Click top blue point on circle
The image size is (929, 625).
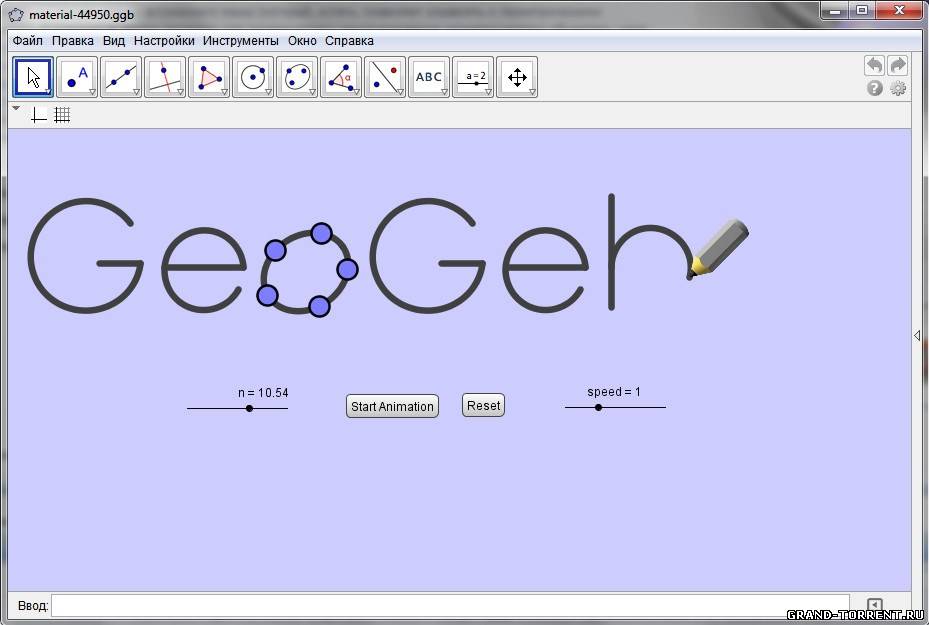321,233
